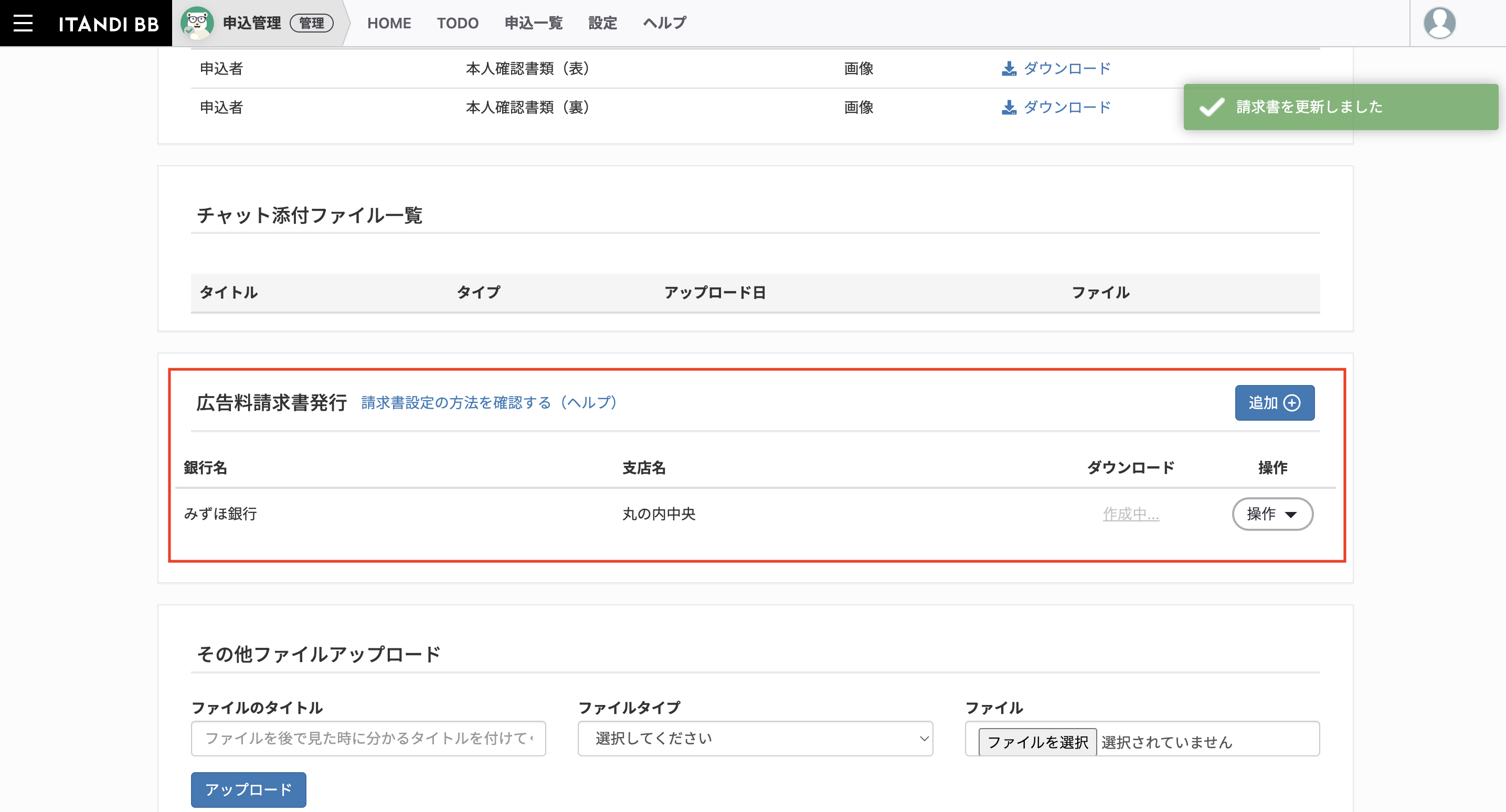Click 画像 type in 本人確認書類（表） row

[858, 68]
